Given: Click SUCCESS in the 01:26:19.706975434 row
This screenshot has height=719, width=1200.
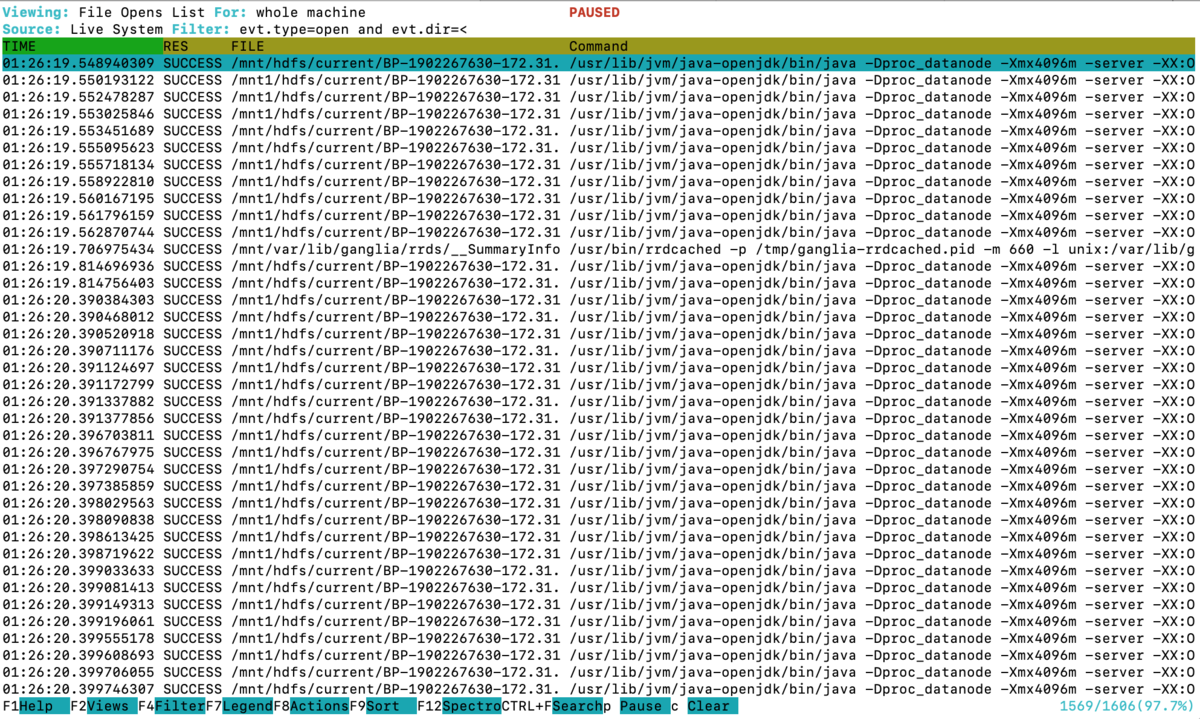Looking at the screenshot, I should pyautogui.click(x=193, y=249).
